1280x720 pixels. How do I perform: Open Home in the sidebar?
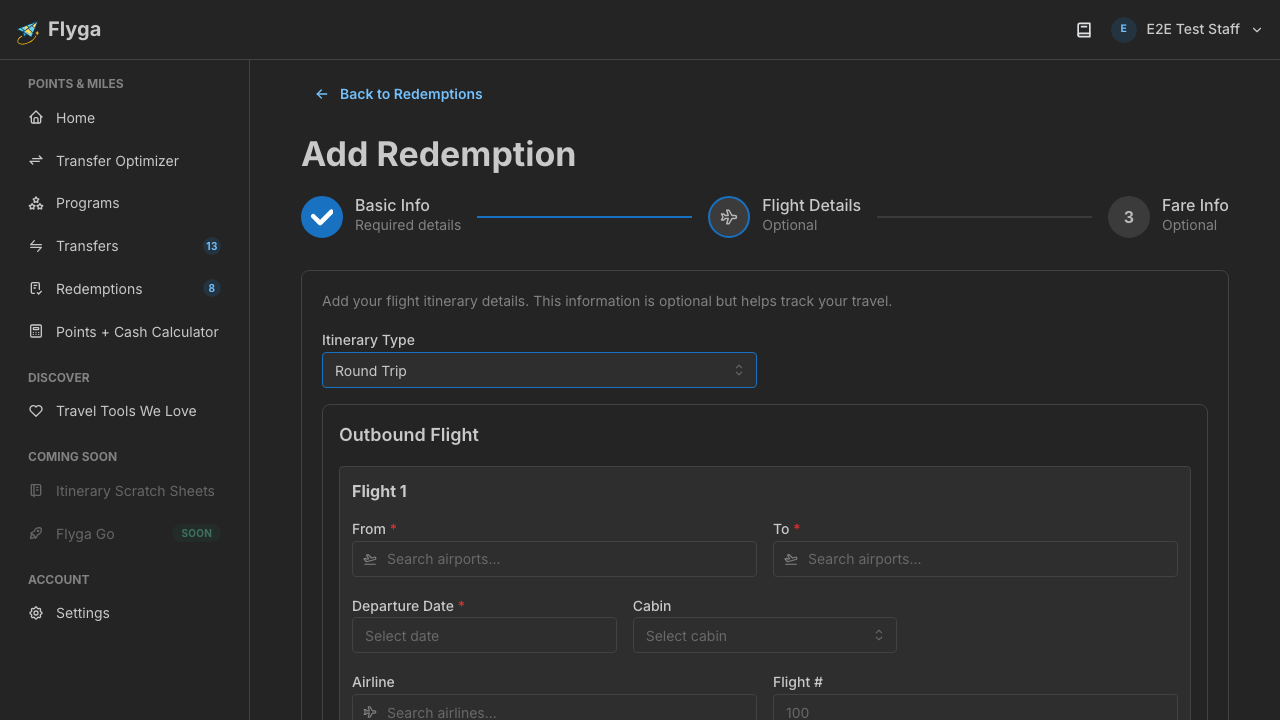(124, 118)
